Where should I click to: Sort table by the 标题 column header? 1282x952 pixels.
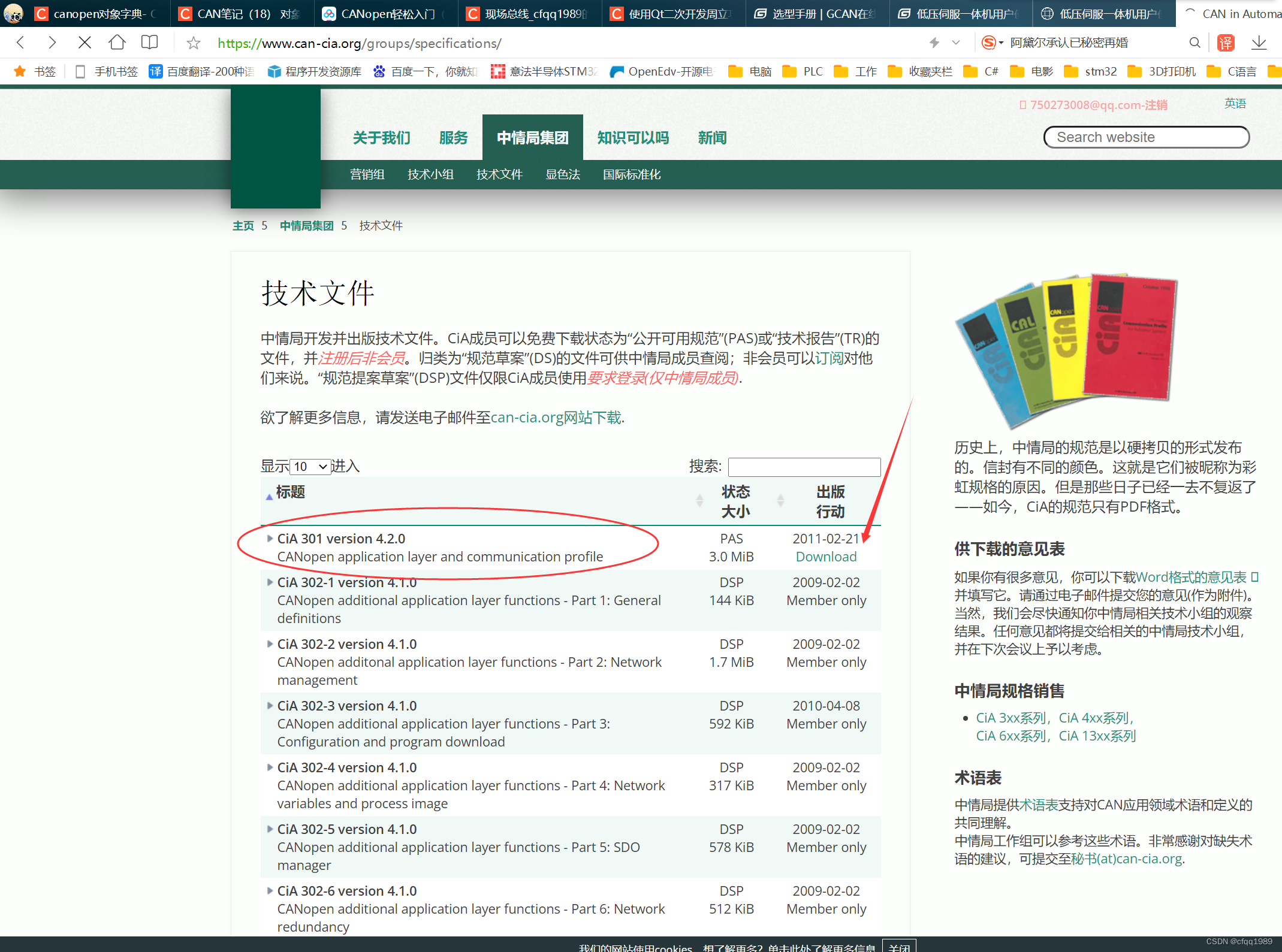[291, 492]
